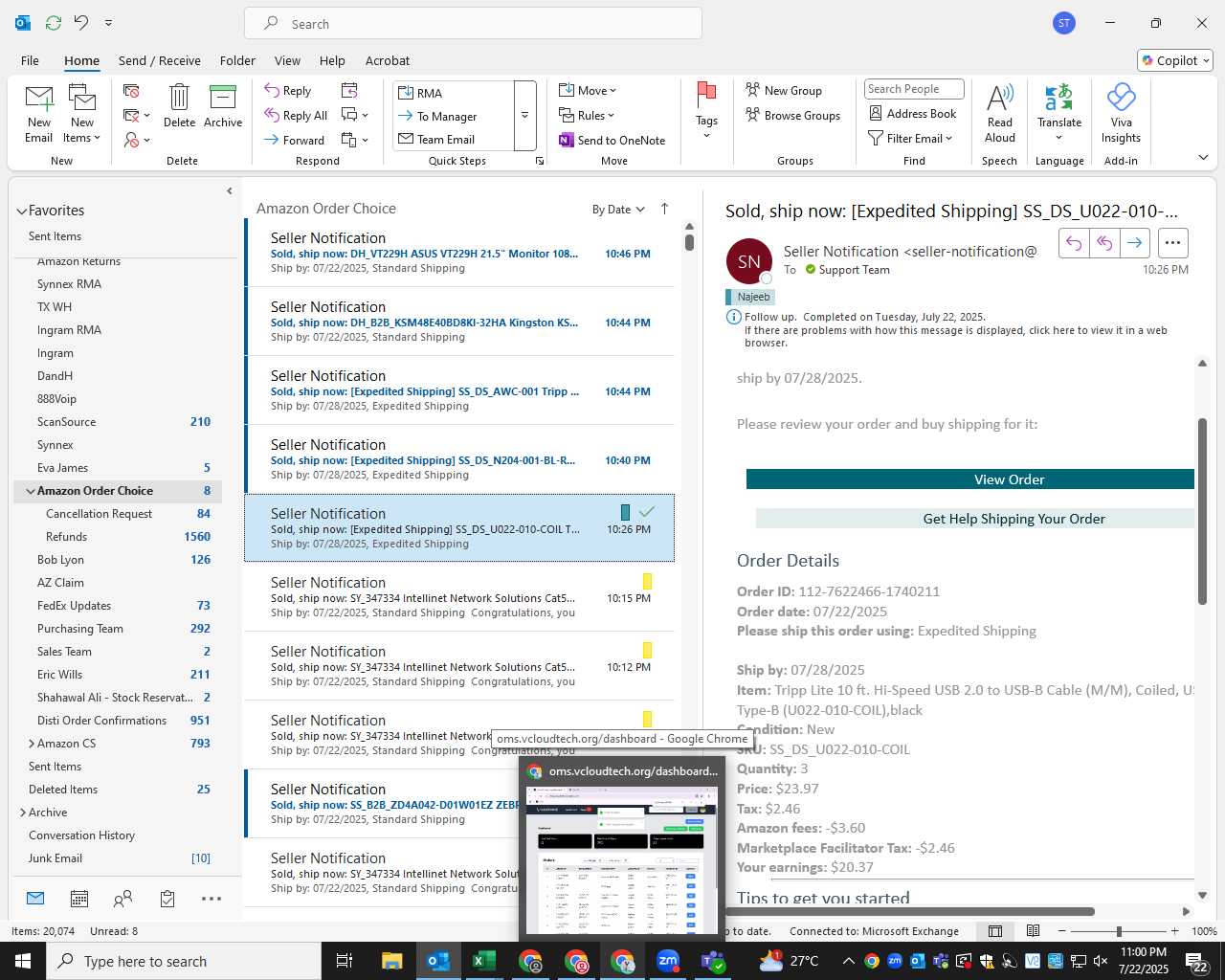Open the Rules dropdown

tap(588, 115)
